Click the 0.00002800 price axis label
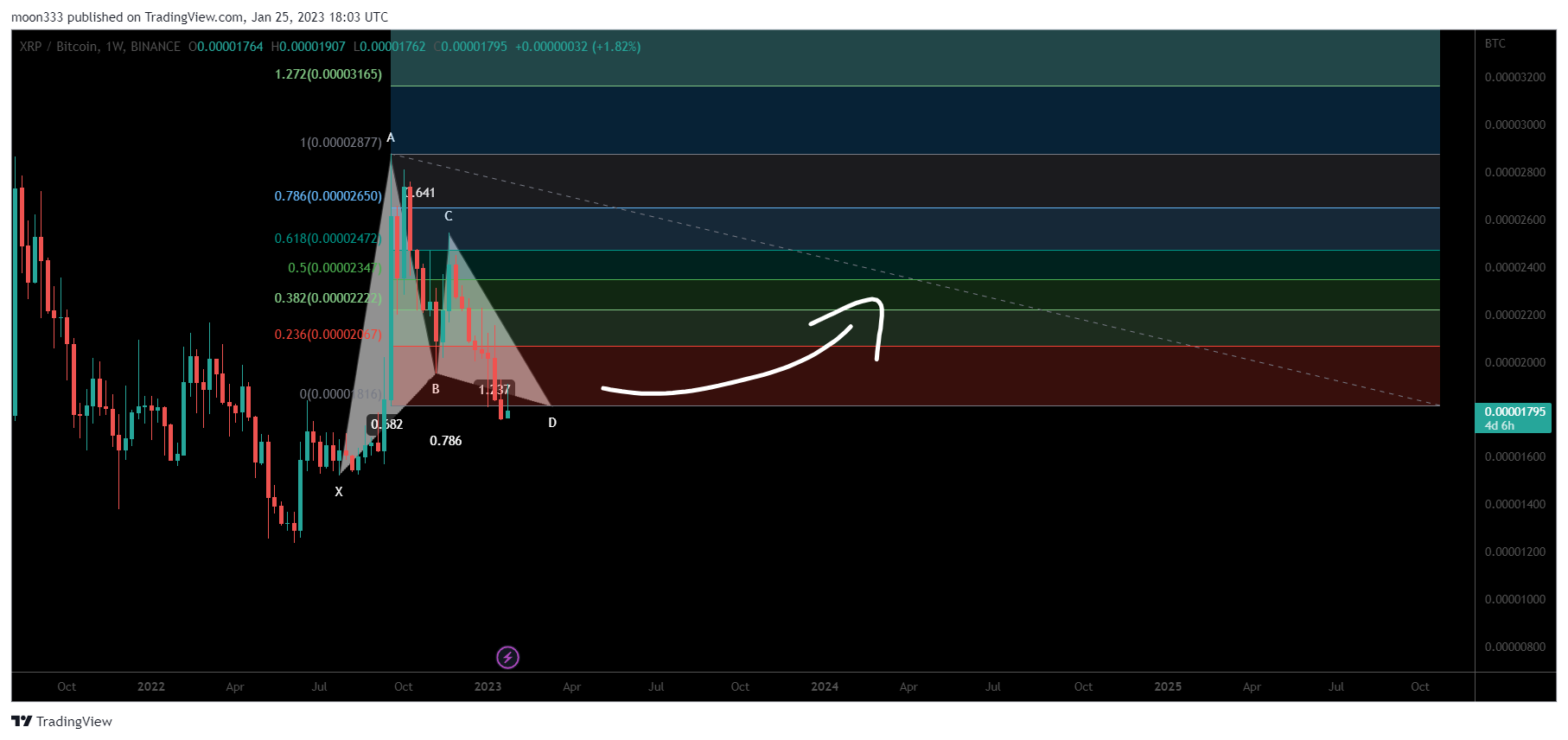1568x740 pixels. tap(1515, 172)
